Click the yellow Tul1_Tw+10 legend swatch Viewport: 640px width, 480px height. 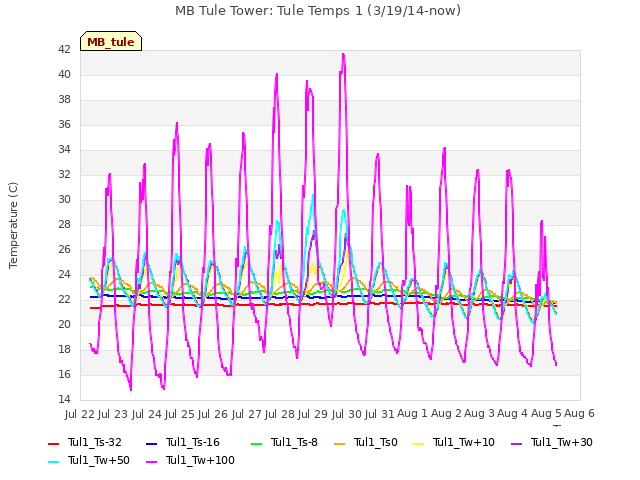pyautogui.click(x=419, y=444)
